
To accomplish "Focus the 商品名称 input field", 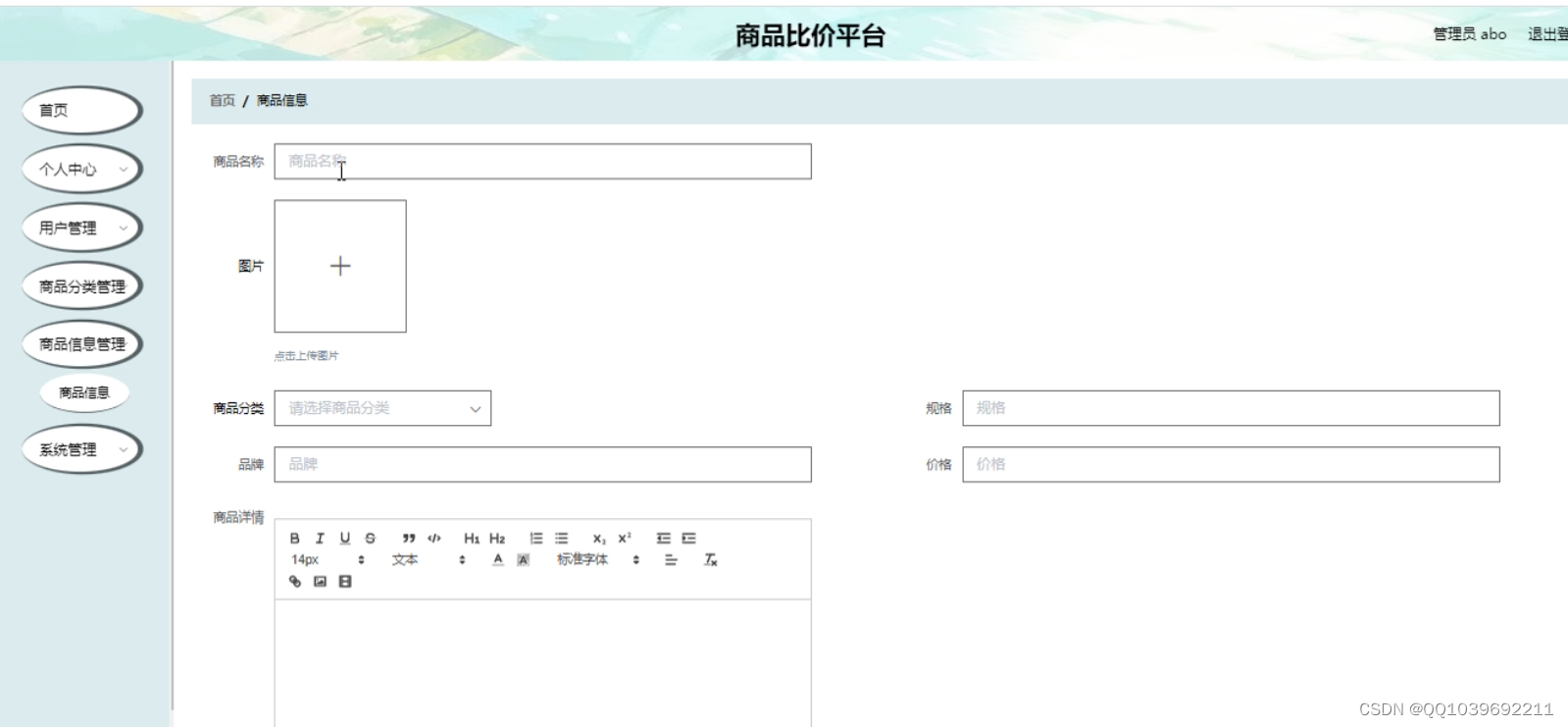I will [x=542, y=162].
